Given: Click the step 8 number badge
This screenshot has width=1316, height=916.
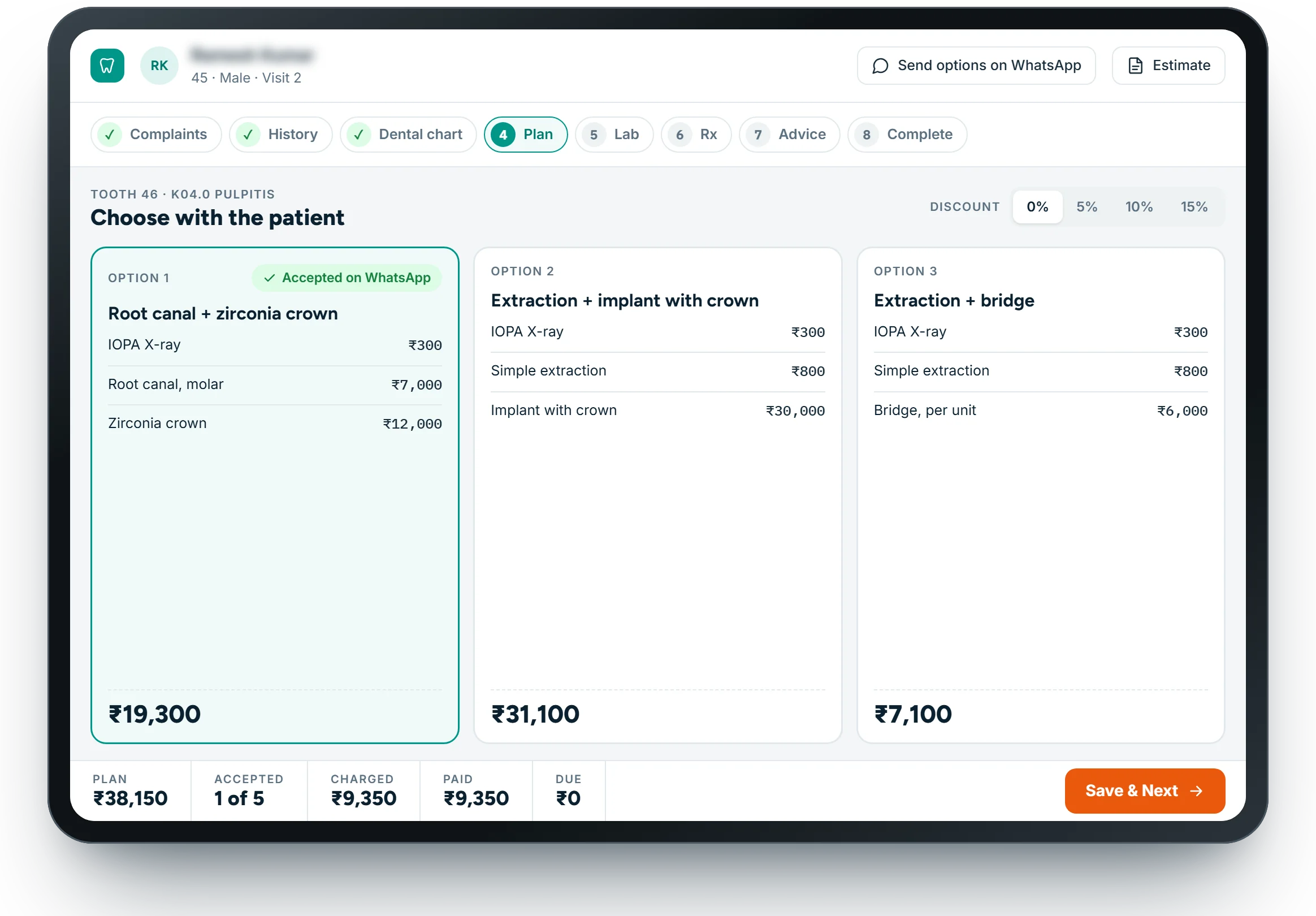Looking at the screenshot, I should [867, 135].
